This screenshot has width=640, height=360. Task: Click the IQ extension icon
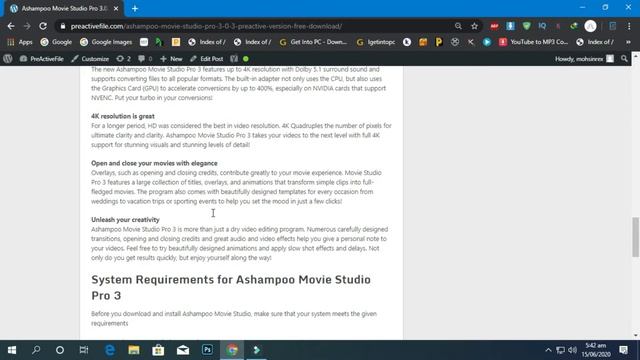pyautogui.click(x=542, y=26)
